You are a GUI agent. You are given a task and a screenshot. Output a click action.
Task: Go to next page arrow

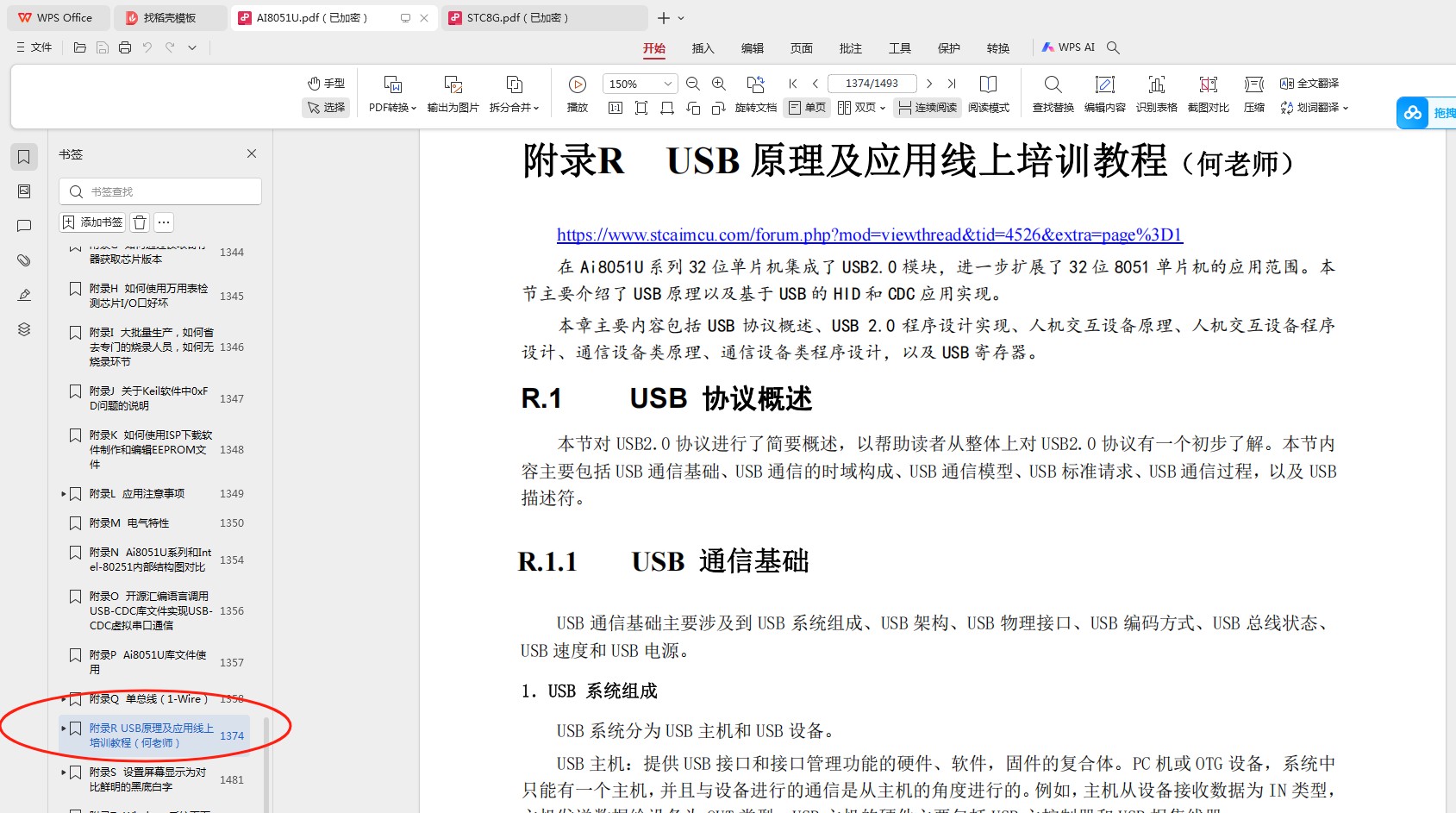click(x=928, y=84)
